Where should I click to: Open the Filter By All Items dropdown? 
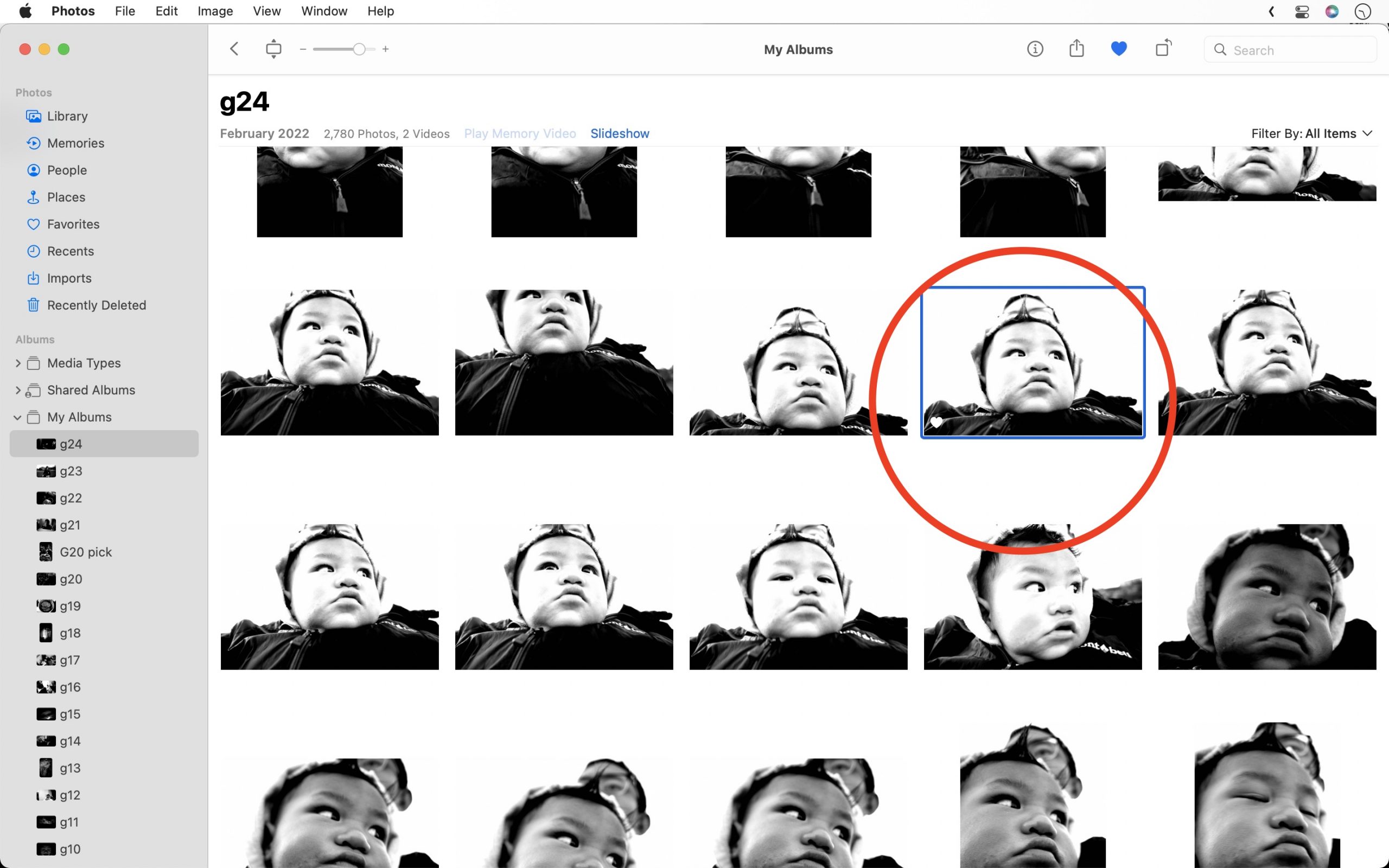[x=1311, y=133]
